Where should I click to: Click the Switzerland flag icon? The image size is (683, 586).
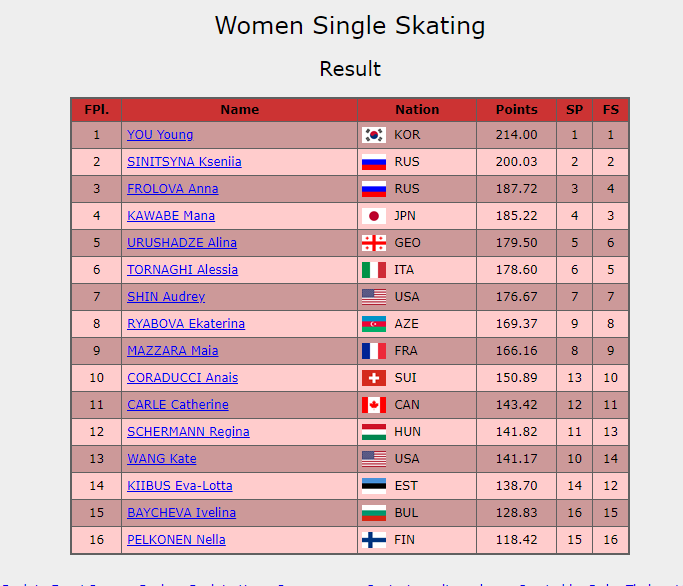374,378
